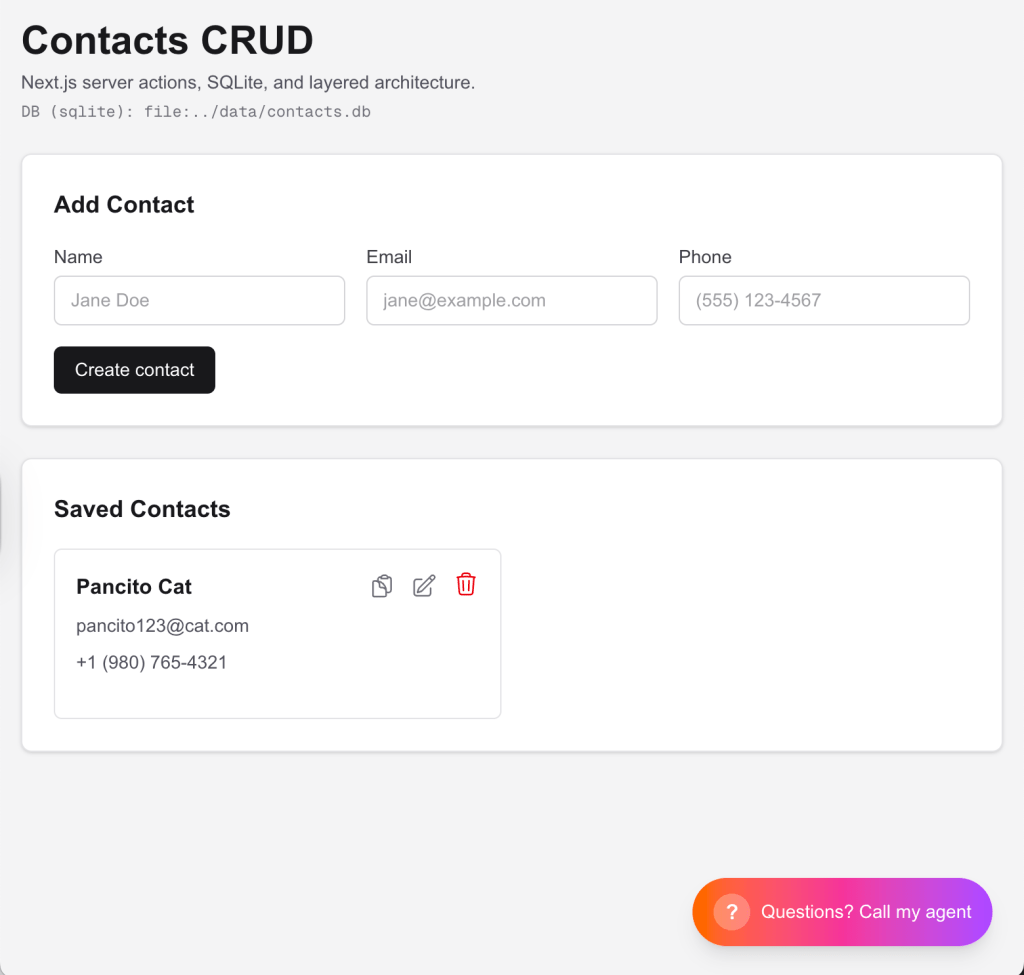Click the Email field label
The height and width of the screenshot is (975, 1024).
[x=389, y=257]
